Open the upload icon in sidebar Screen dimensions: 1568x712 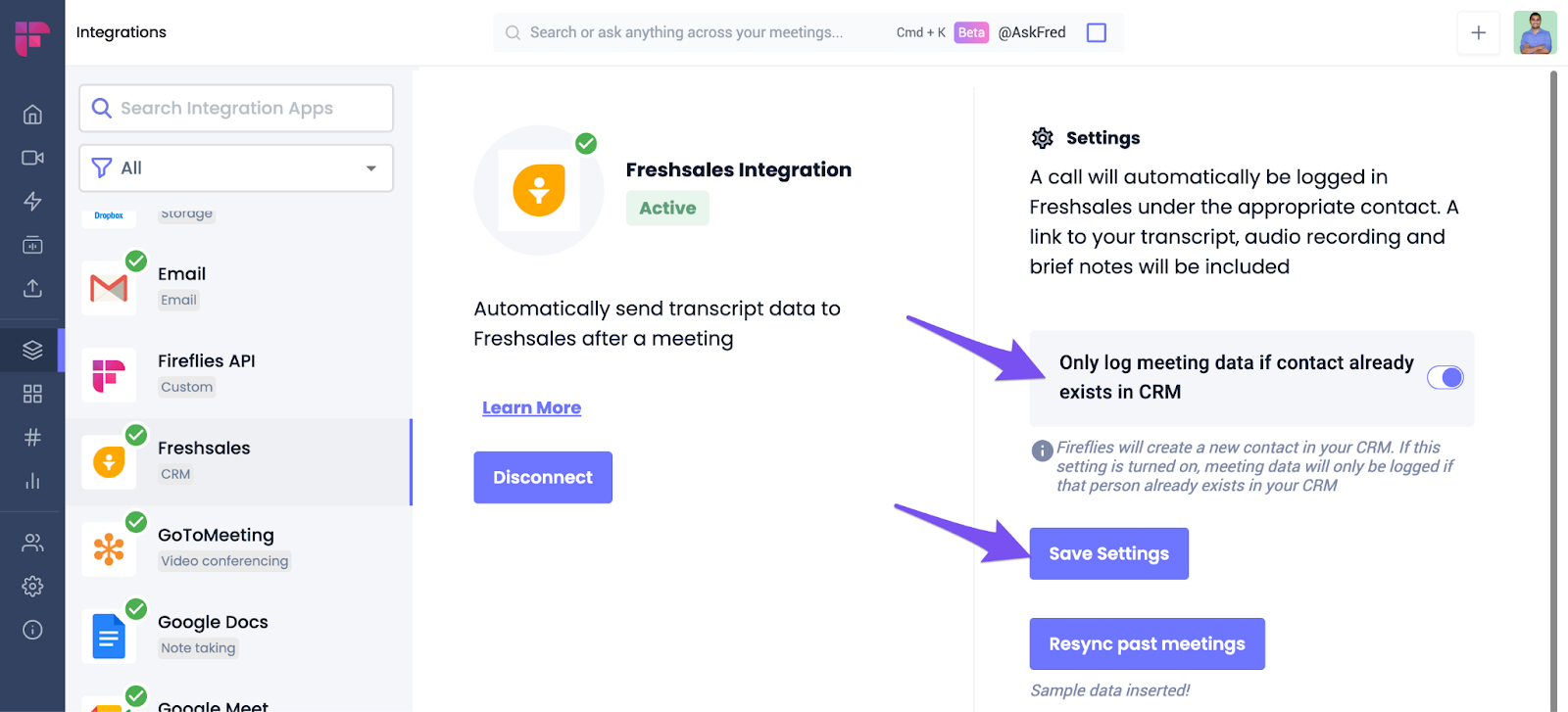pyautogui.click(x=32, y=288)
